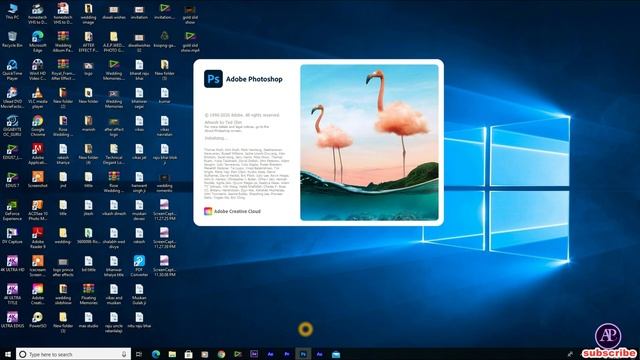Open the Recycle Bin
Screen dimensions: 640x360
click(x=12, y=40)
